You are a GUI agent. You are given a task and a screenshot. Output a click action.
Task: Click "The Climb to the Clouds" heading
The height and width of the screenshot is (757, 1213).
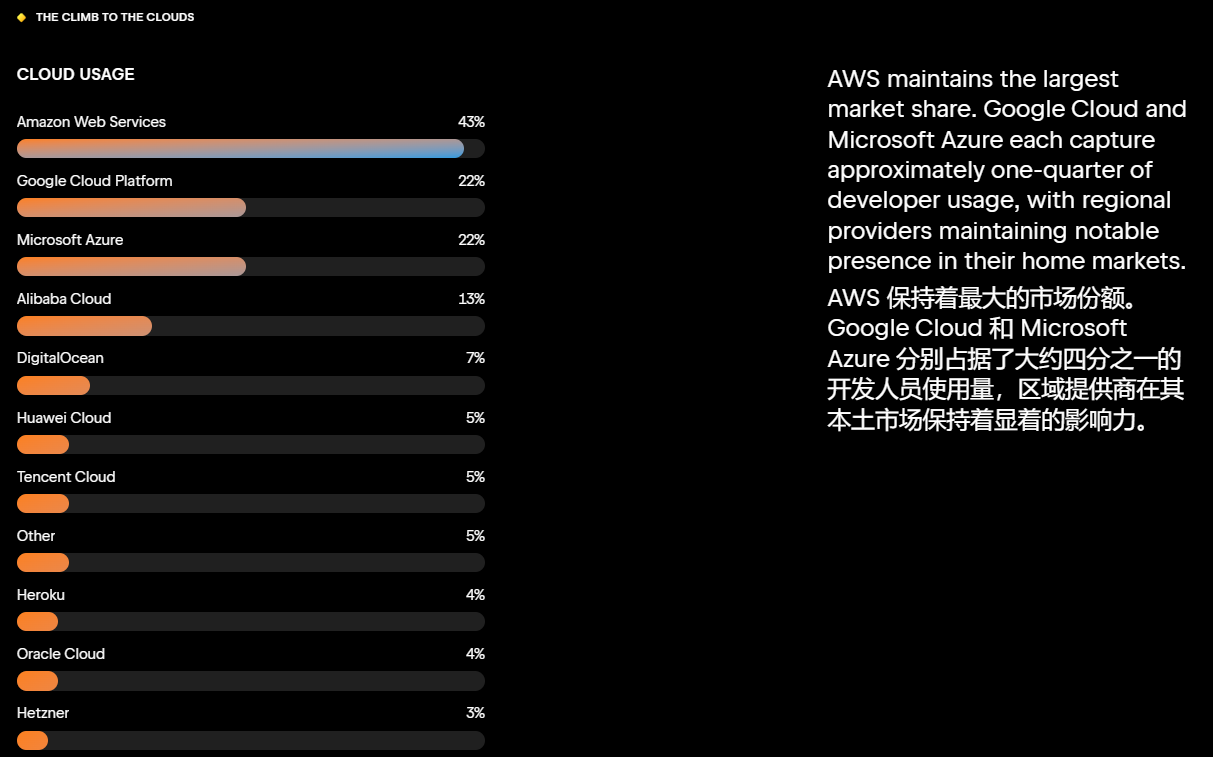[x=115, y=17]
